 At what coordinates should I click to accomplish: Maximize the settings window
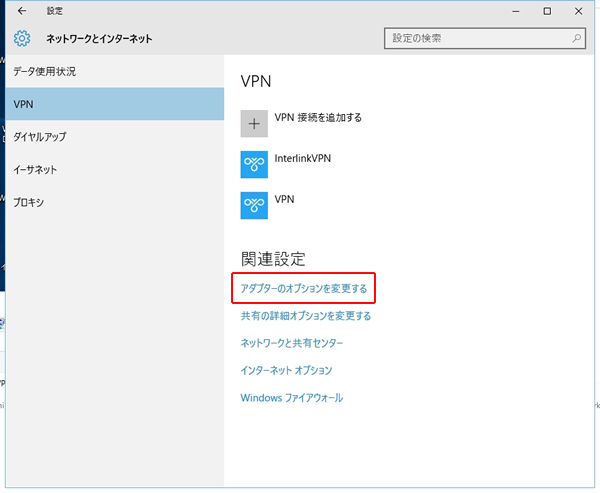[547, 11]
